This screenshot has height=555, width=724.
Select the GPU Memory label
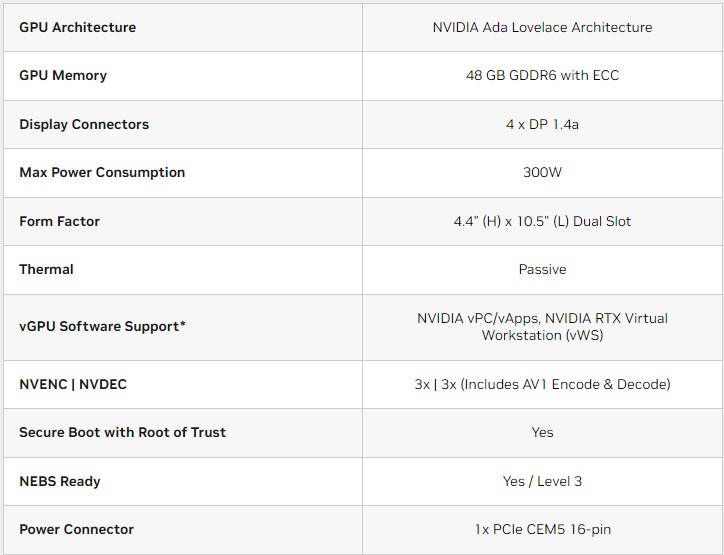click(x=63, y=75)
